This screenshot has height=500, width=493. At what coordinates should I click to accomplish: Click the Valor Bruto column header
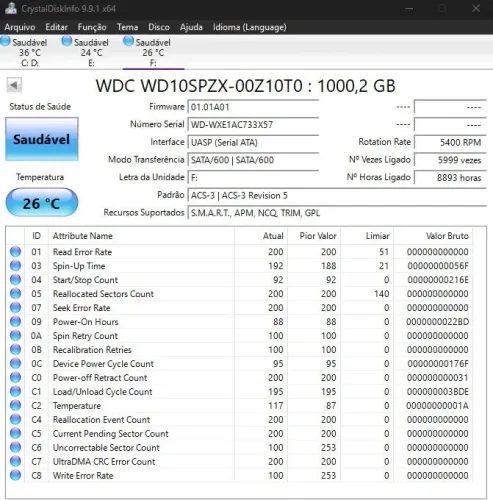pos(433,236)
